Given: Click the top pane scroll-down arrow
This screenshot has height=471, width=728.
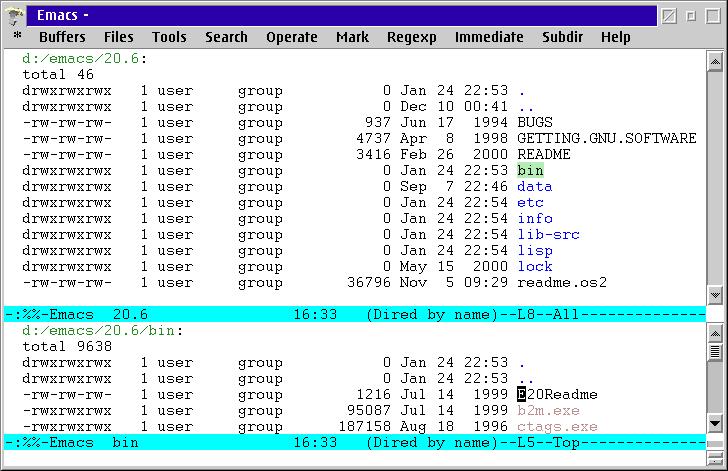Looking at the screenshot, I should 715,295.
